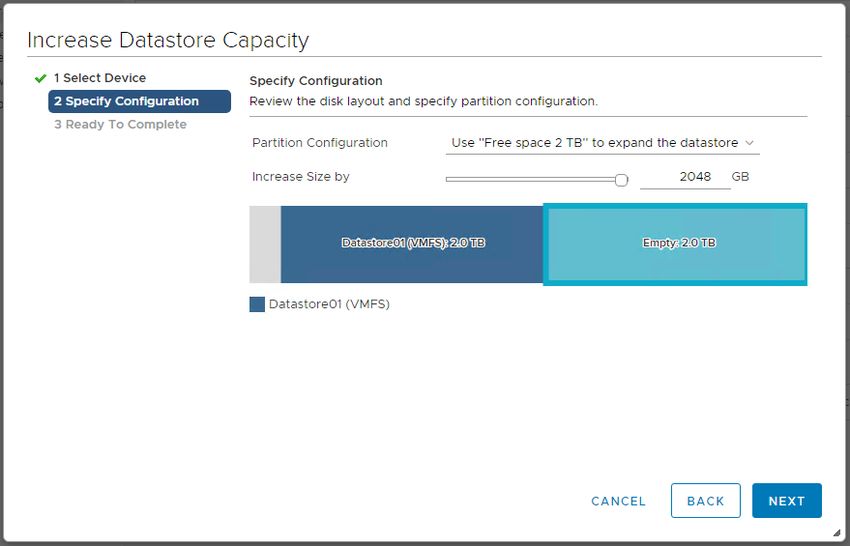Click the chevron arrow of the partition dropdown
Screen dimensions: 850x546
(750, 143)
